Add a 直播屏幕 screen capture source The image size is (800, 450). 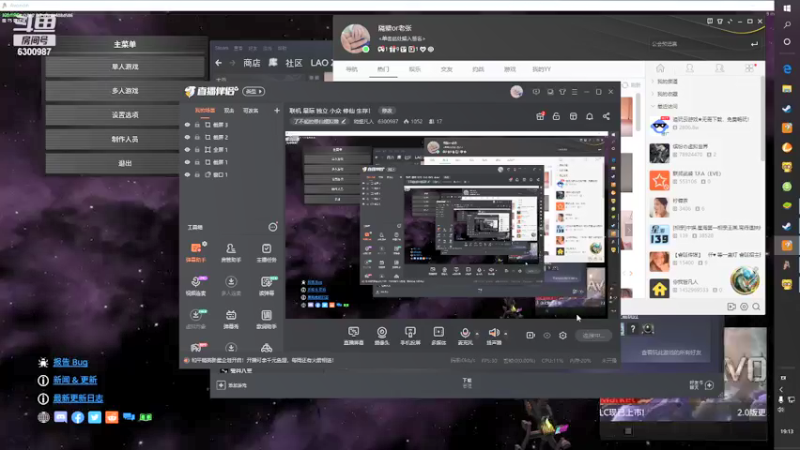pos(354,336)
